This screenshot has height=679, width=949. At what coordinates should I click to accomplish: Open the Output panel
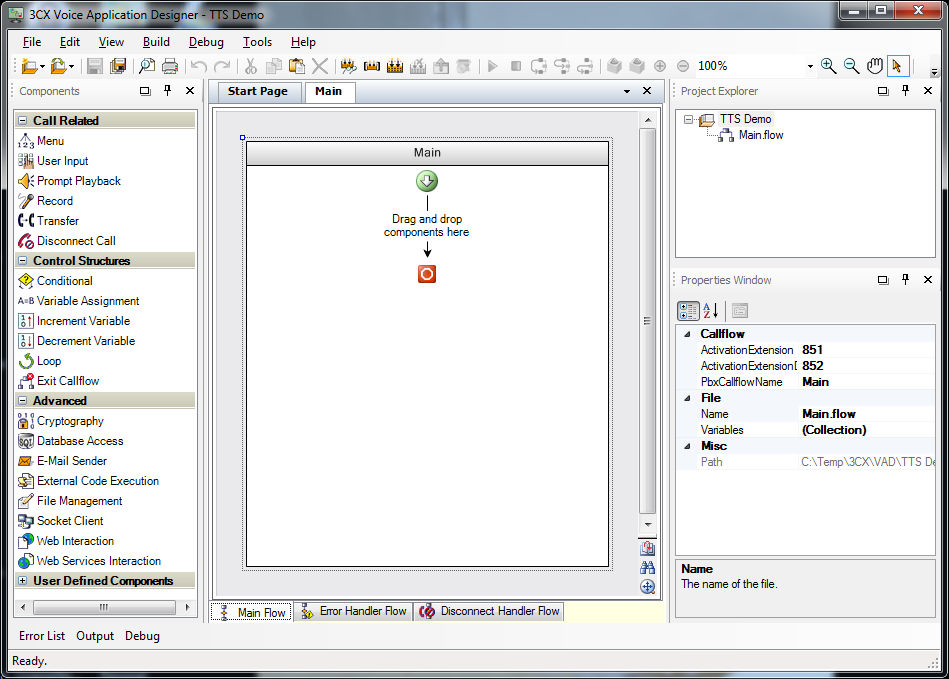(x=95, y=636)
